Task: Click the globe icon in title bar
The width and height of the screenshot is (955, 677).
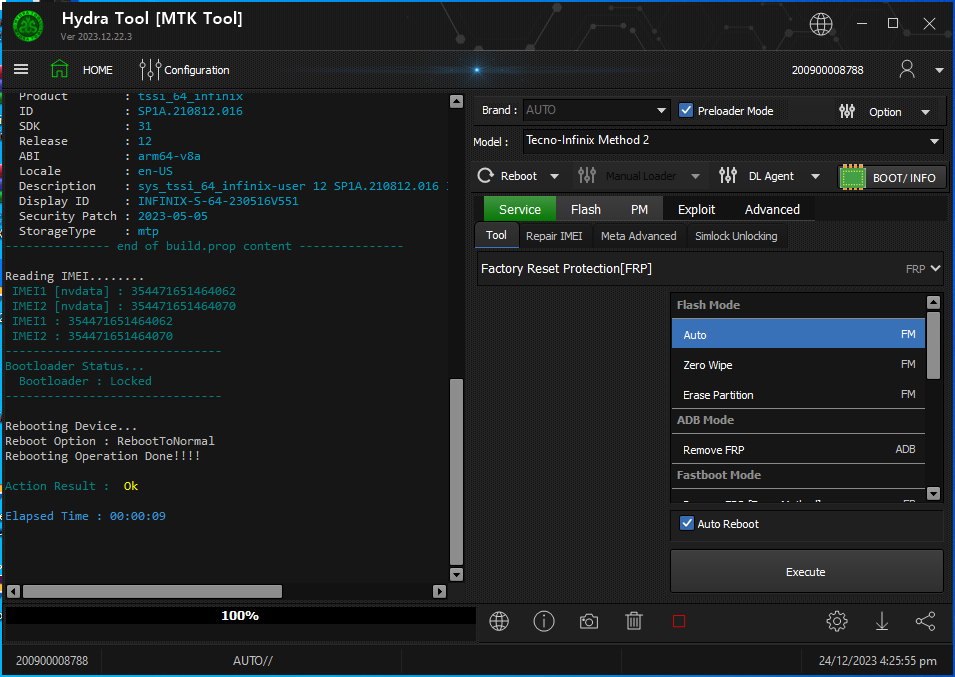Action: click(820, 24)
